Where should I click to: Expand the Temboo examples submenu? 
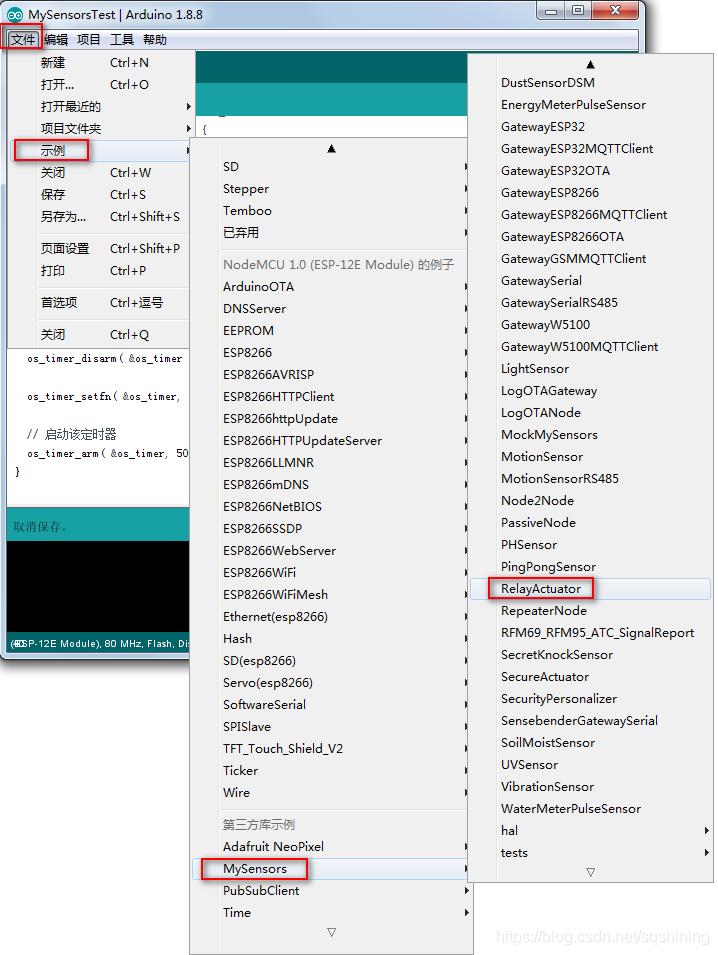[x=331, y=211]
